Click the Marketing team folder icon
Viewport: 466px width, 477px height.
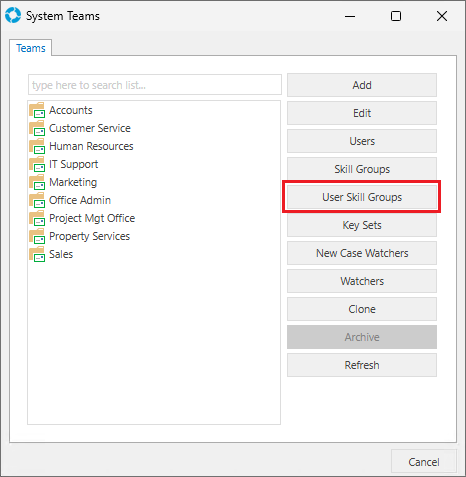(x=37, y=182)
